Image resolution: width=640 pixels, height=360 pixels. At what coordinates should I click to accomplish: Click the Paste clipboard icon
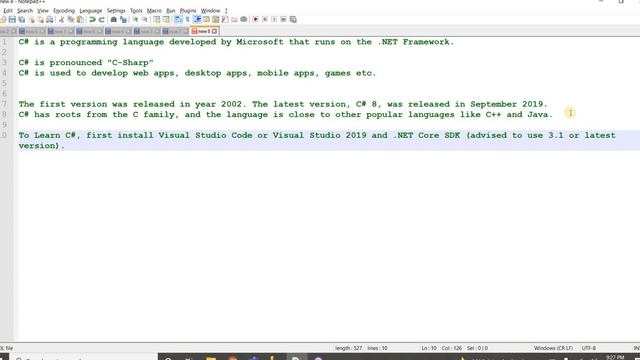(x=80, y=20)
